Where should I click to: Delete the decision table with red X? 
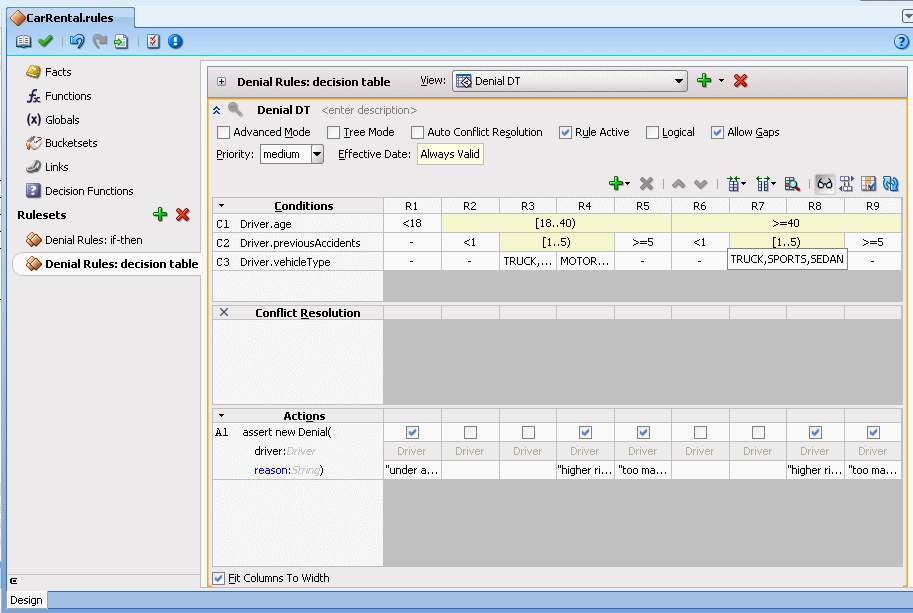coord(741,81)
